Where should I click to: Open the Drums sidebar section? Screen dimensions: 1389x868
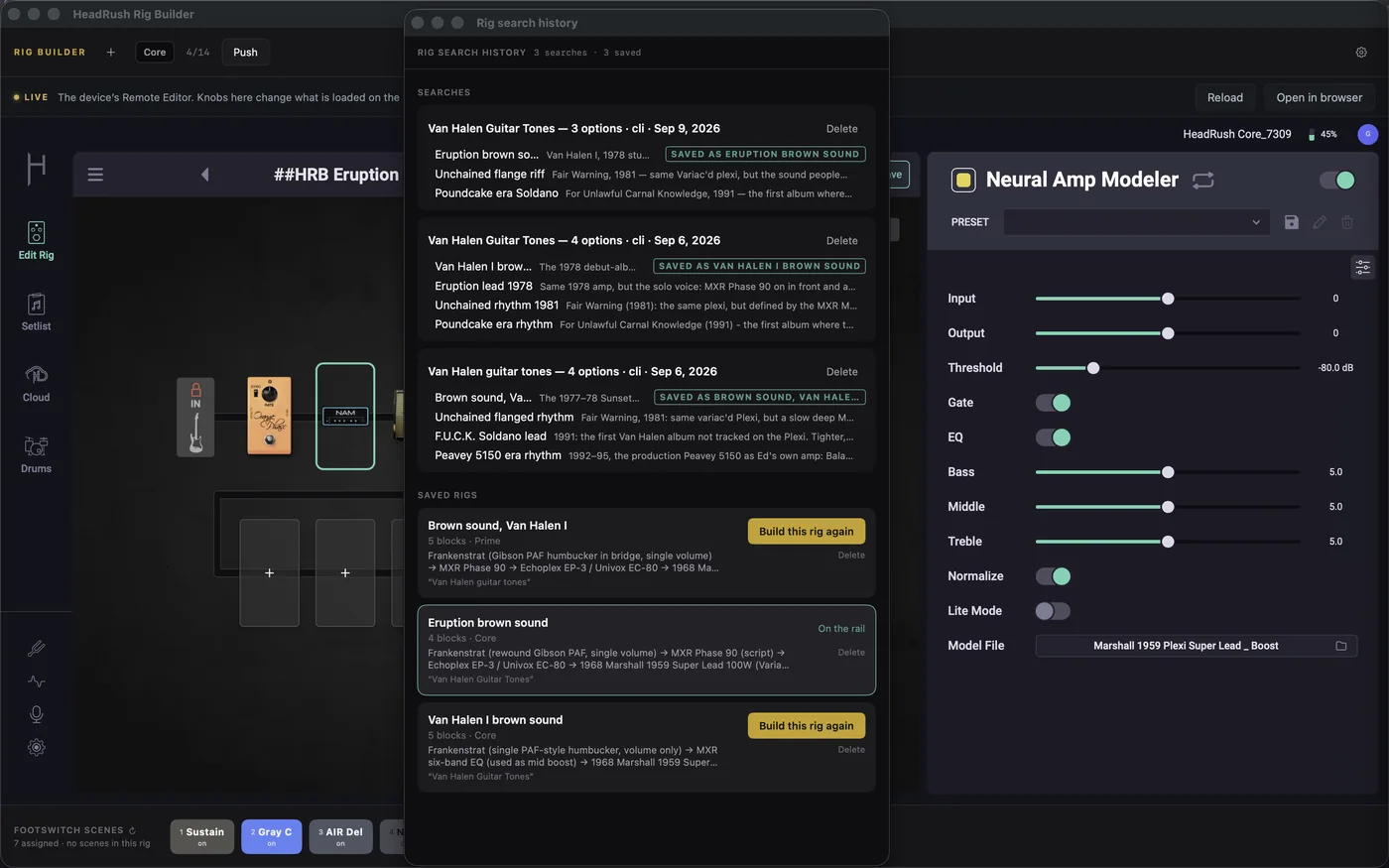(36, 455)
